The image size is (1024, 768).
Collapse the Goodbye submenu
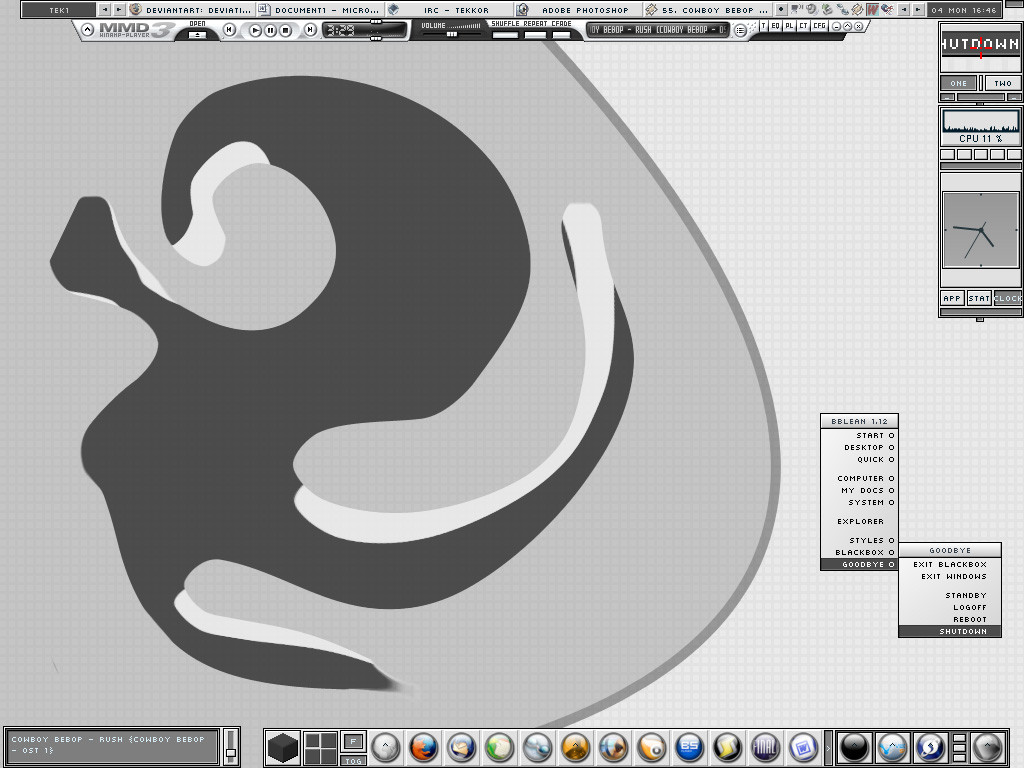tap(859, 564)
